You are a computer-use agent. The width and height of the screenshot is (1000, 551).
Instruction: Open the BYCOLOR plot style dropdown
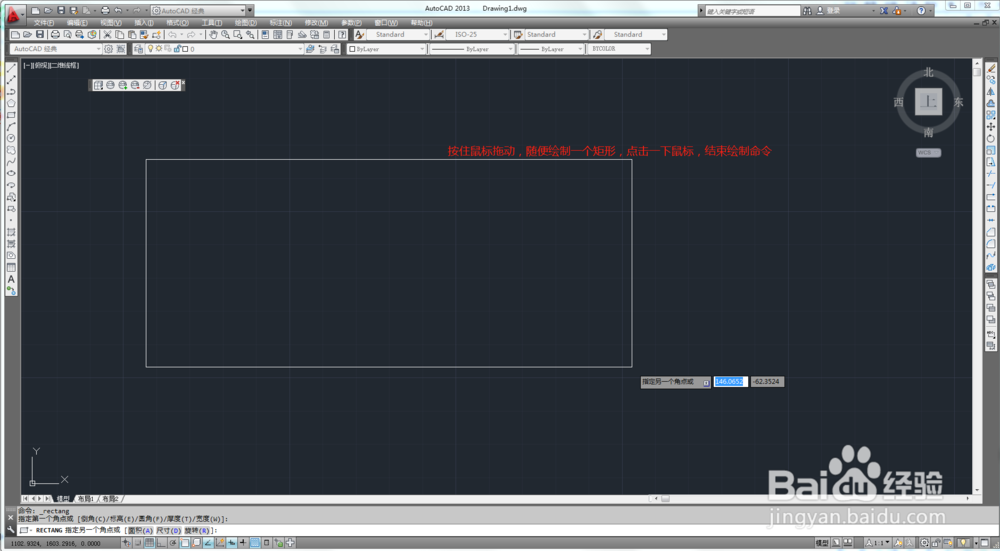[619, 48]
